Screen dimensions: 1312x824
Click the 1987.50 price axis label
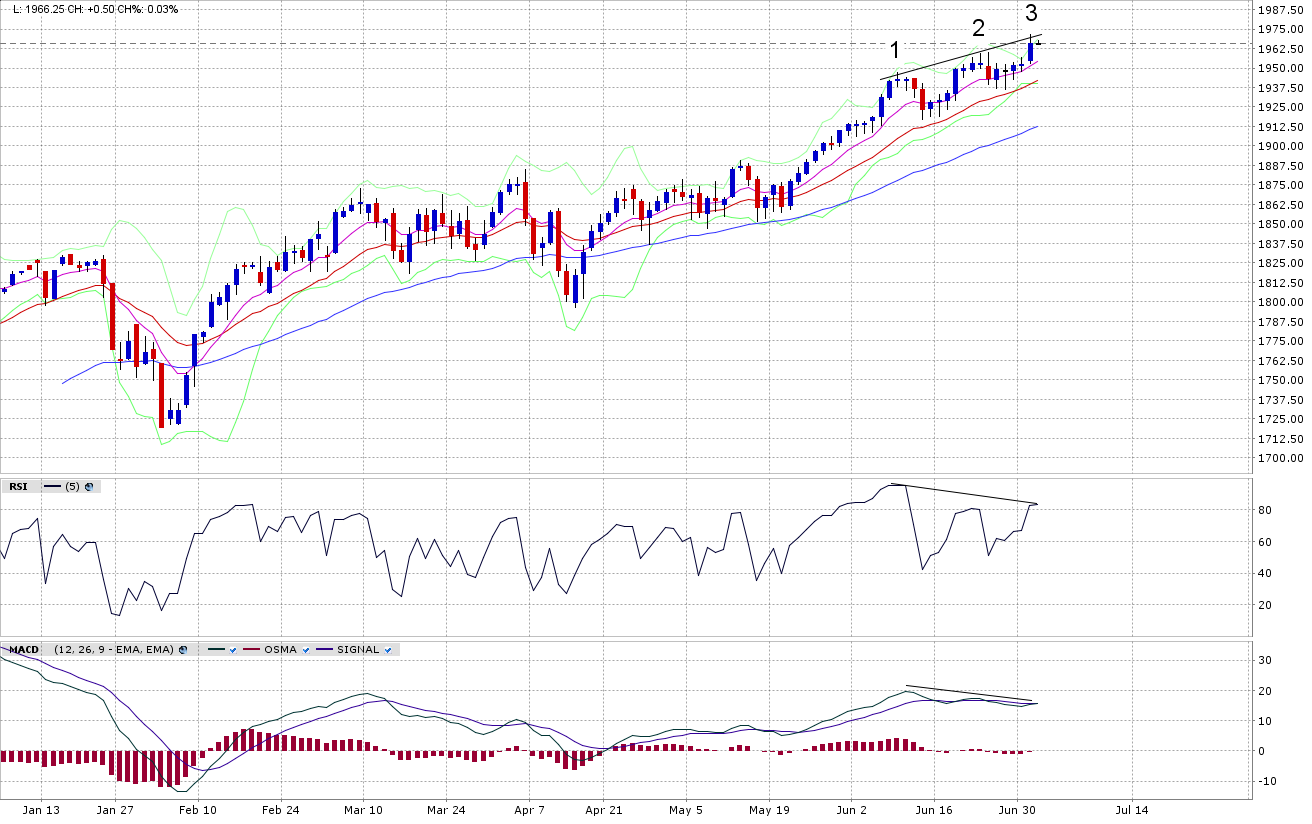tap(1279, 10)
